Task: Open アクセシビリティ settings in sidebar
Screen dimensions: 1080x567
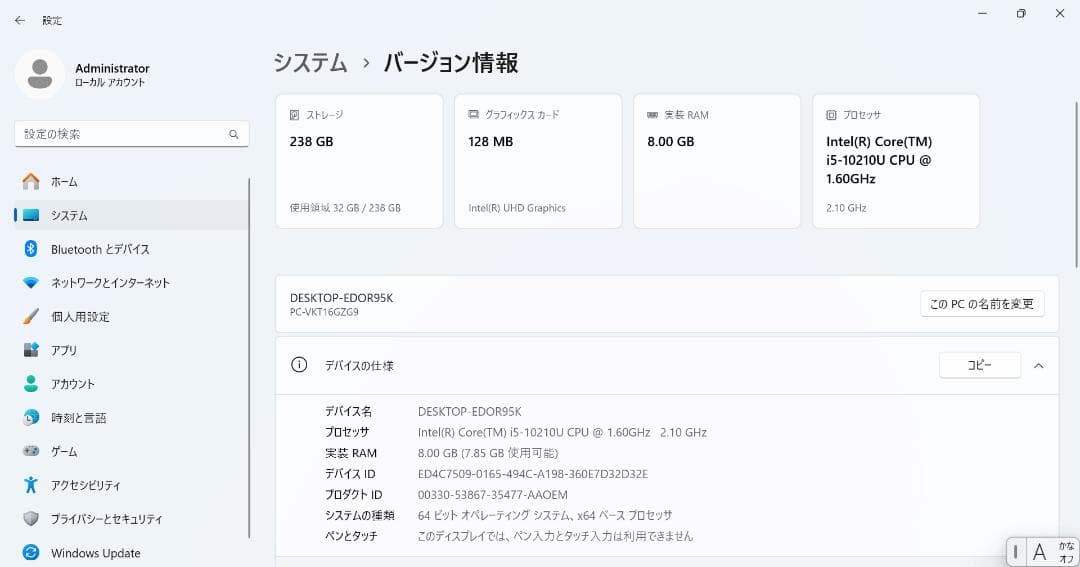Action: pyautogui.click(x=132, y=485)
